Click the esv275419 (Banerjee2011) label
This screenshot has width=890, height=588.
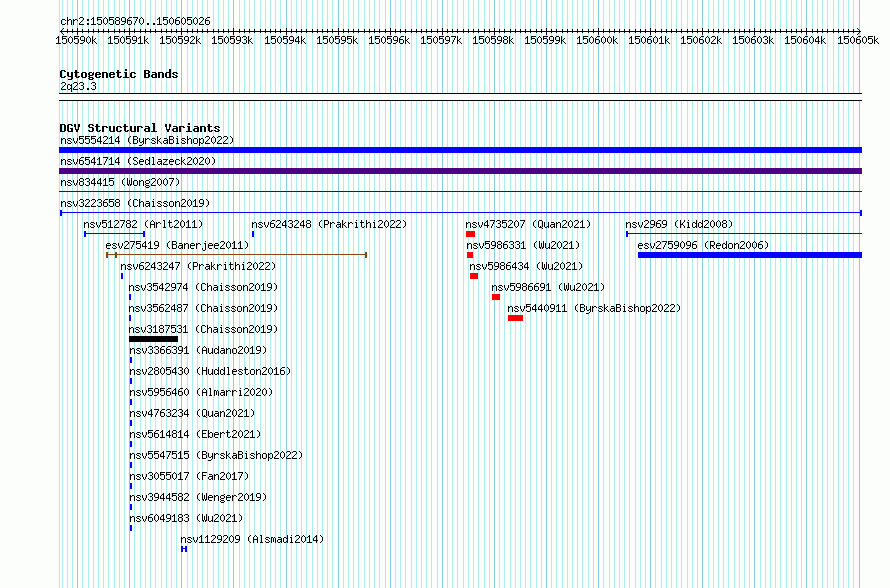tap(177, 245)
